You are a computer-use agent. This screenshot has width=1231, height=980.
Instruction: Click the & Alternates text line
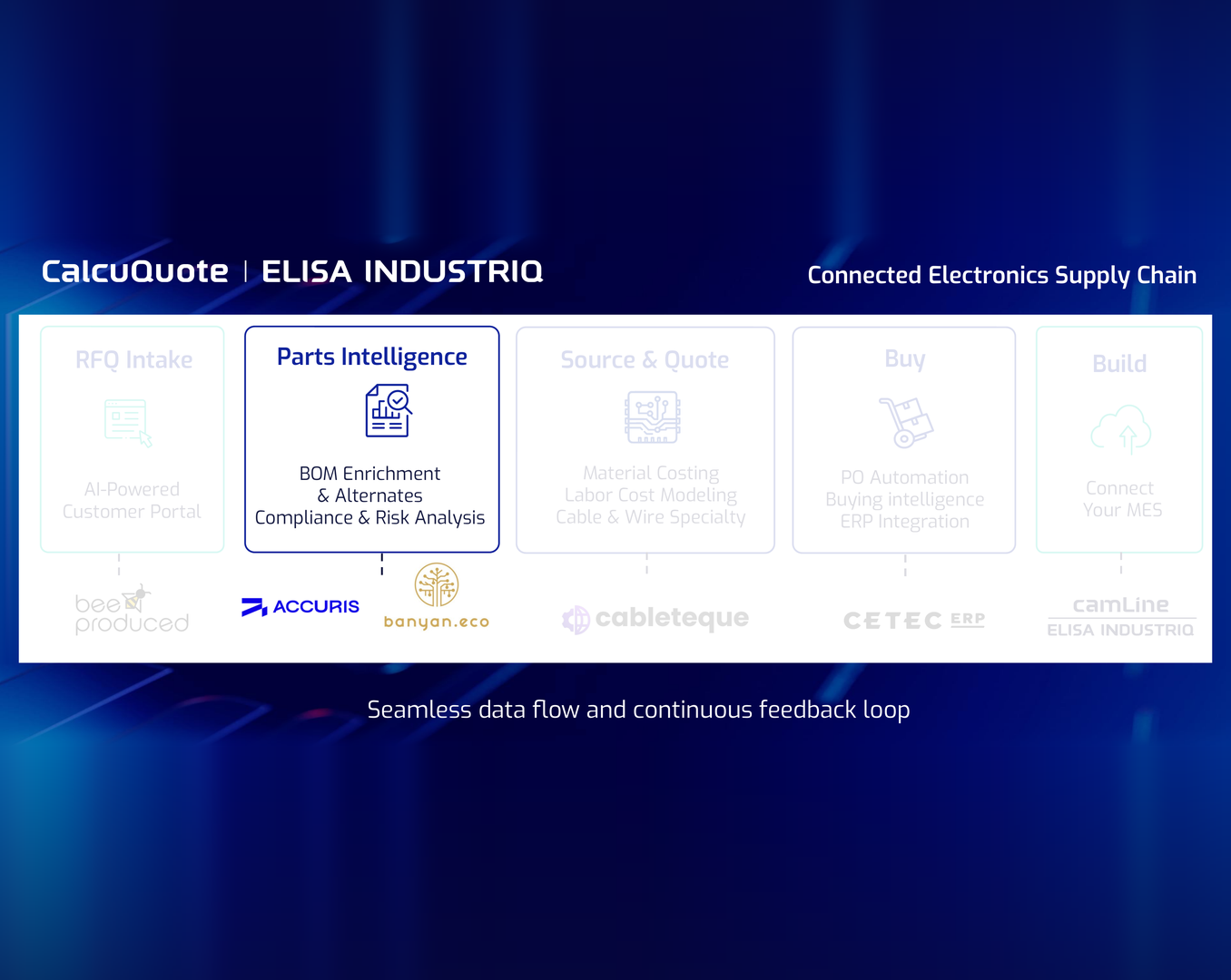pos(369,495)
